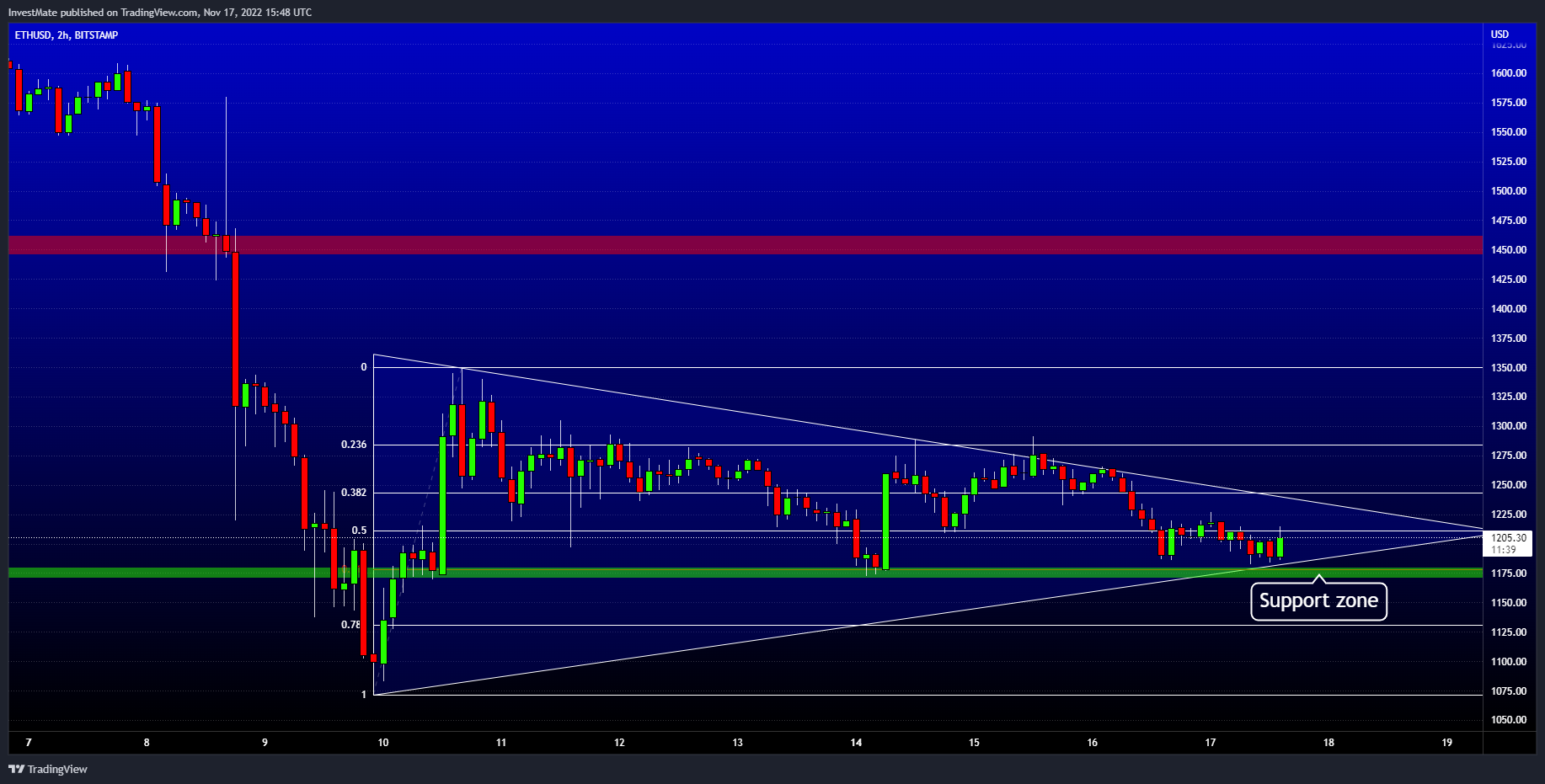The height and width of the screenshot is (784, 1545).
Task: Click date label 7 on time axis
Action: point(29,743)
